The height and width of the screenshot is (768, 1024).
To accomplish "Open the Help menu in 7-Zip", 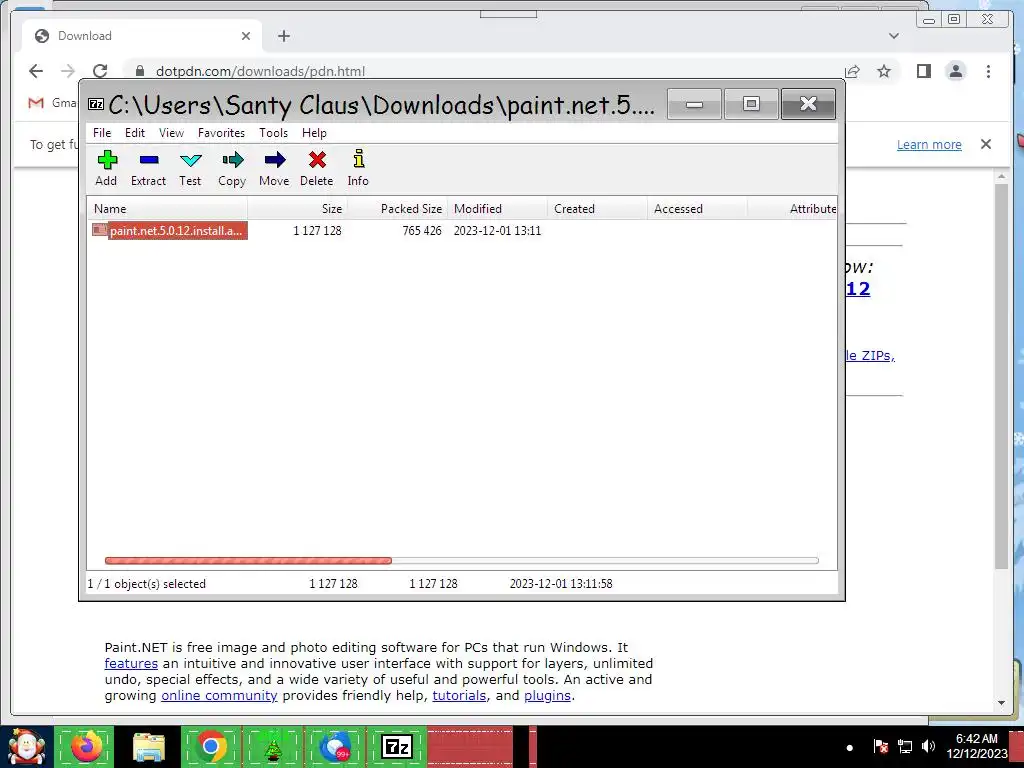I will click(314, 133).
